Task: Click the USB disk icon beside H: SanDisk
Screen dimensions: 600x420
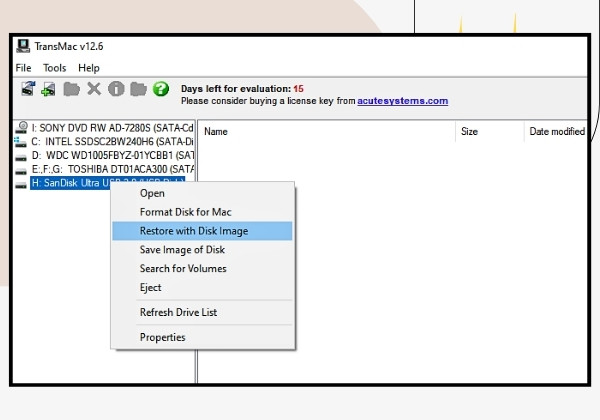Action: (21, 185)
